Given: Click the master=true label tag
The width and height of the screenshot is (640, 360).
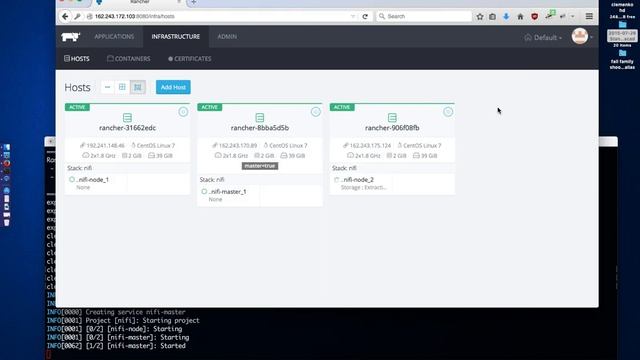Looking at the screenshot, I should tap(260, 166).
